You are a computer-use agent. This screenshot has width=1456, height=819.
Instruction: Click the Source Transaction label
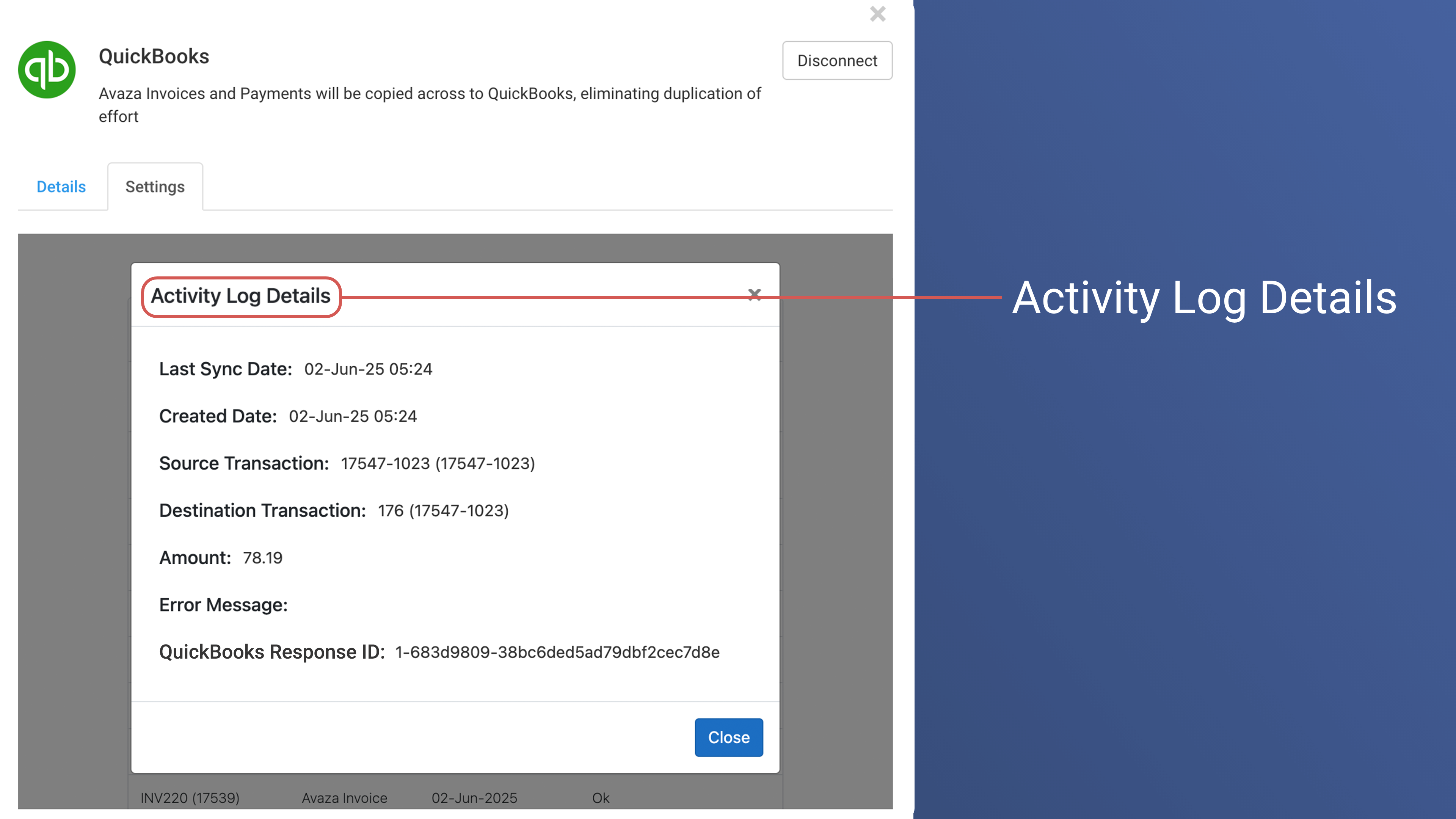click(x=243, y=463)
